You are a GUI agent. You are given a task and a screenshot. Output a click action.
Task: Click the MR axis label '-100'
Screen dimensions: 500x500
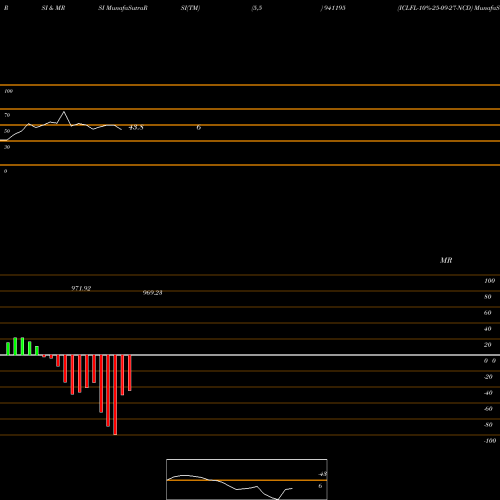pos(490,441)
